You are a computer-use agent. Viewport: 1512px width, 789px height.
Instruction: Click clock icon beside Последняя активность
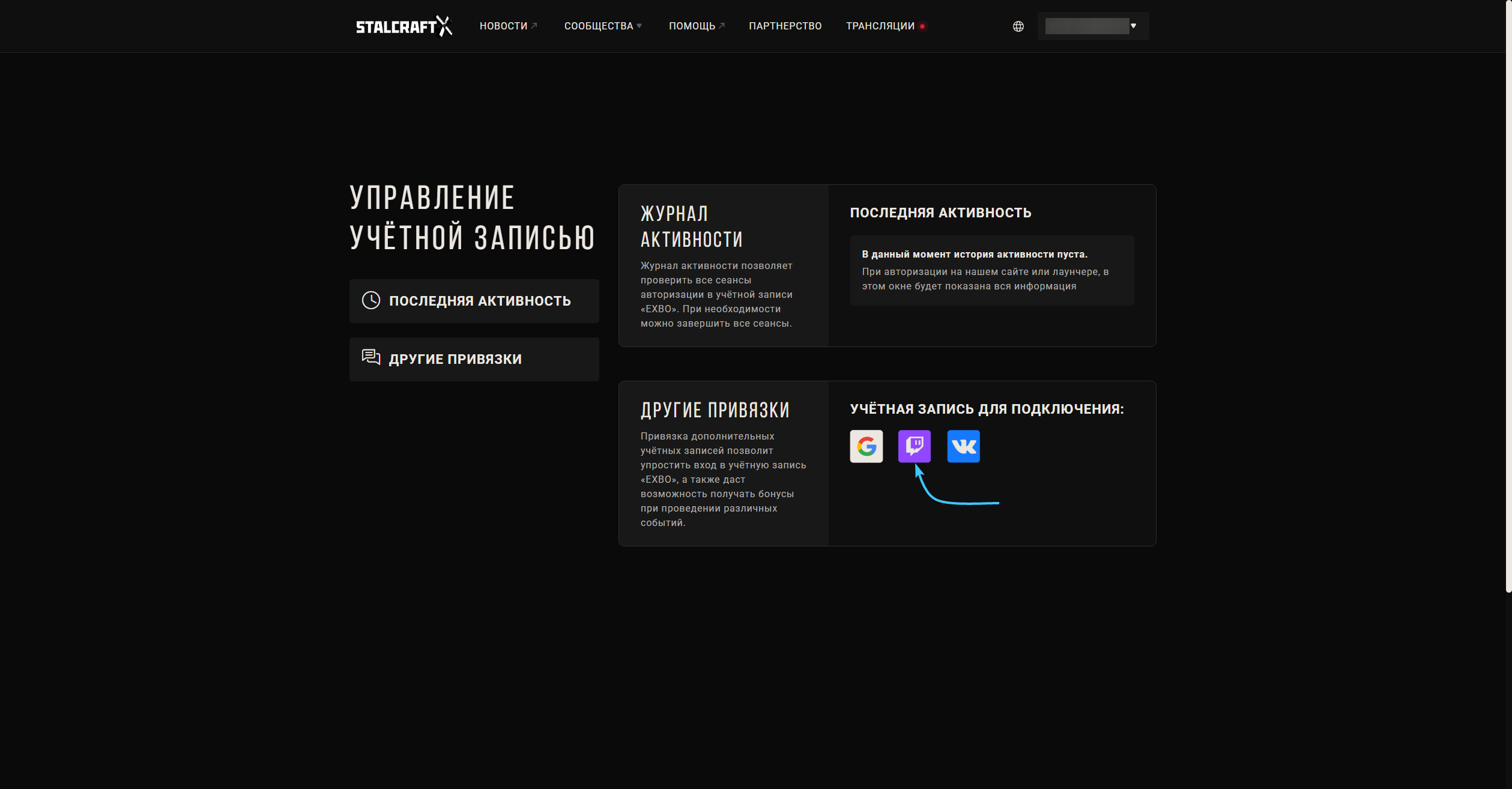click(371, 300)
